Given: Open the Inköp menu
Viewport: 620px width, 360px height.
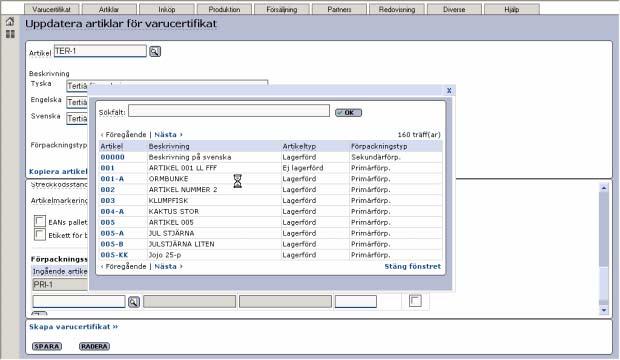Looking at the screenshot, I should click(166, 9).
